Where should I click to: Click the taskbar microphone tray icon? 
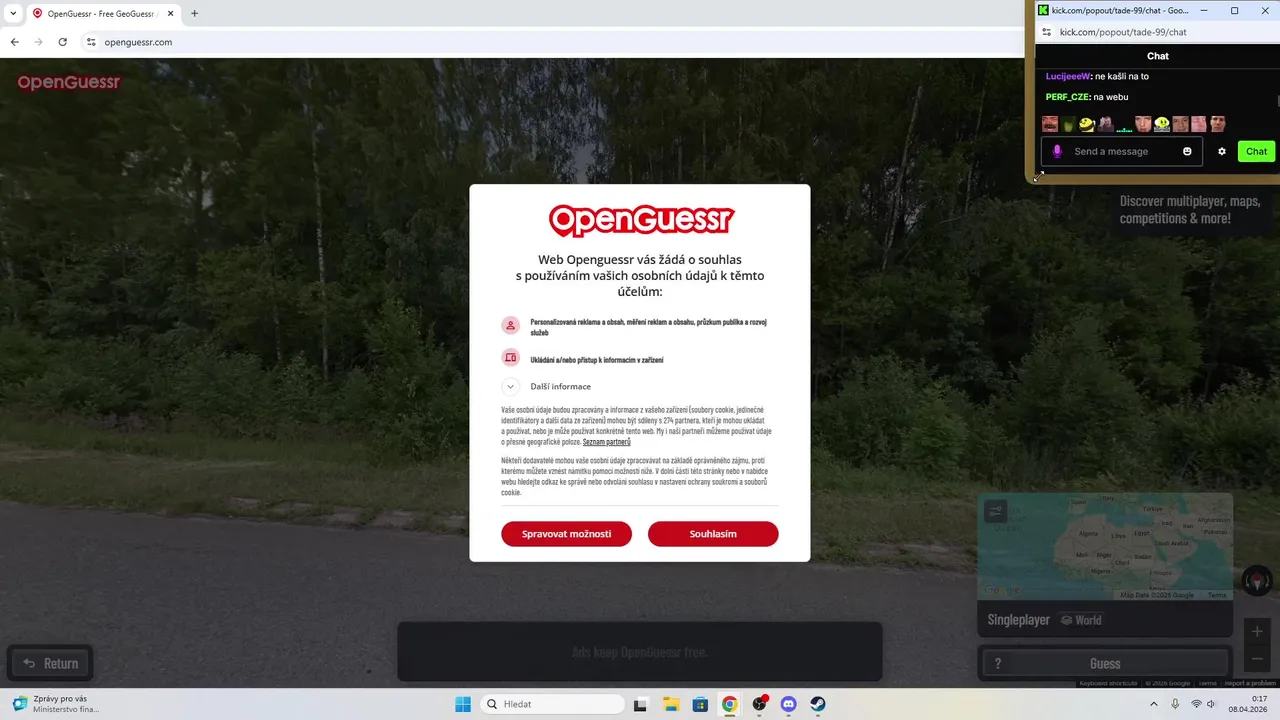pyautogui.click(x=1175, y=704)
